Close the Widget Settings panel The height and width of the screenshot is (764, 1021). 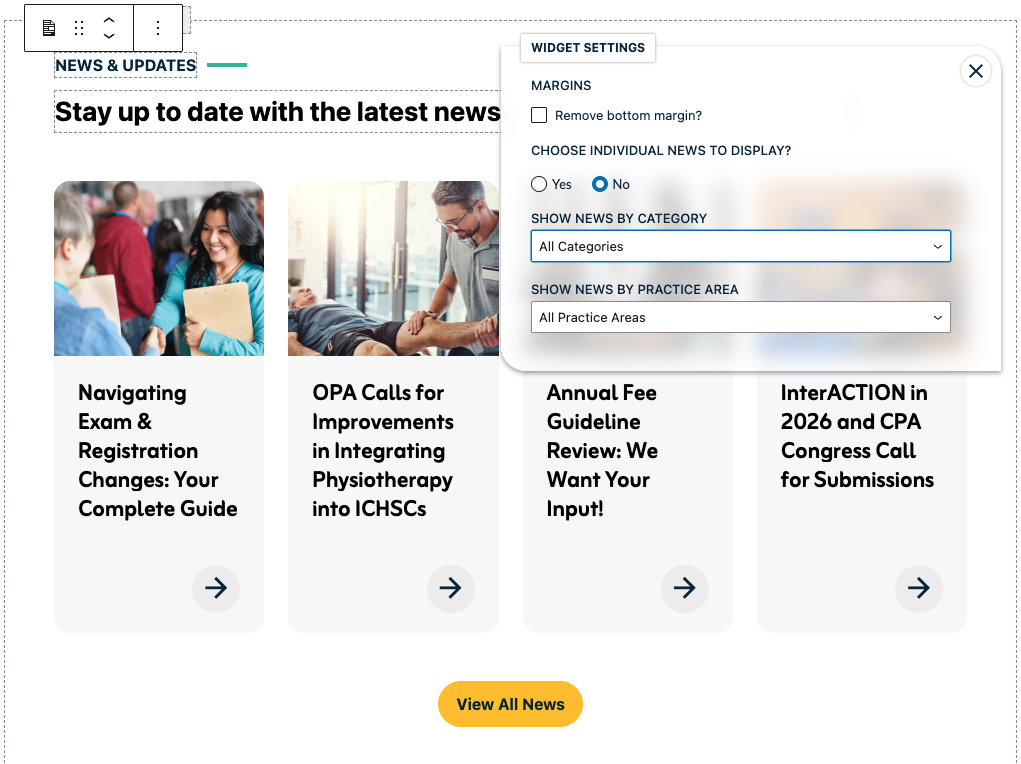point(976,71)
